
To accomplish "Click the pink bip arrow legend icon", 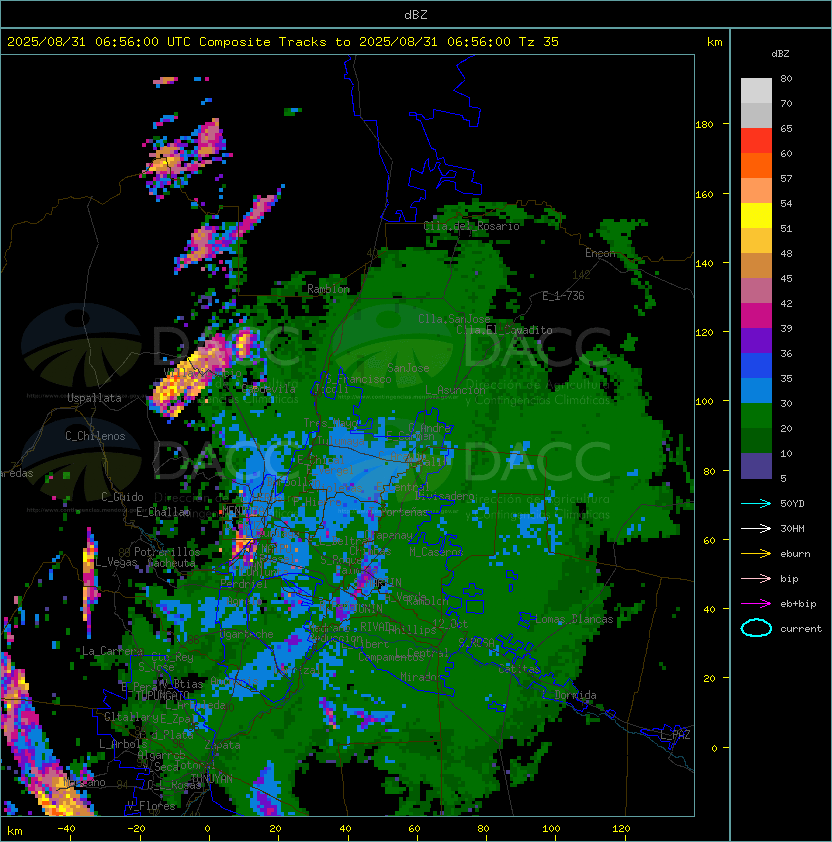I will tap(756, 578).
